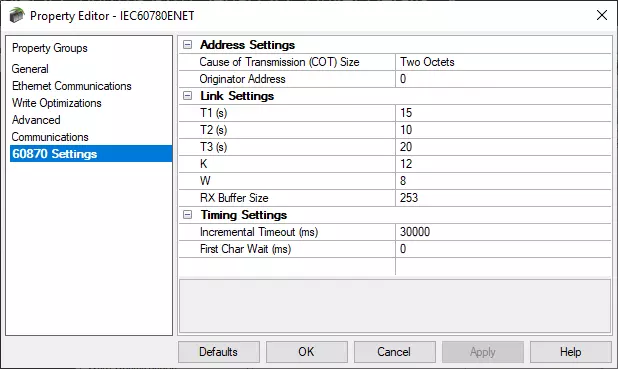Close the Property Editor dialog
The width and height of the screenshot is (618, 369).
pos(601,15)
